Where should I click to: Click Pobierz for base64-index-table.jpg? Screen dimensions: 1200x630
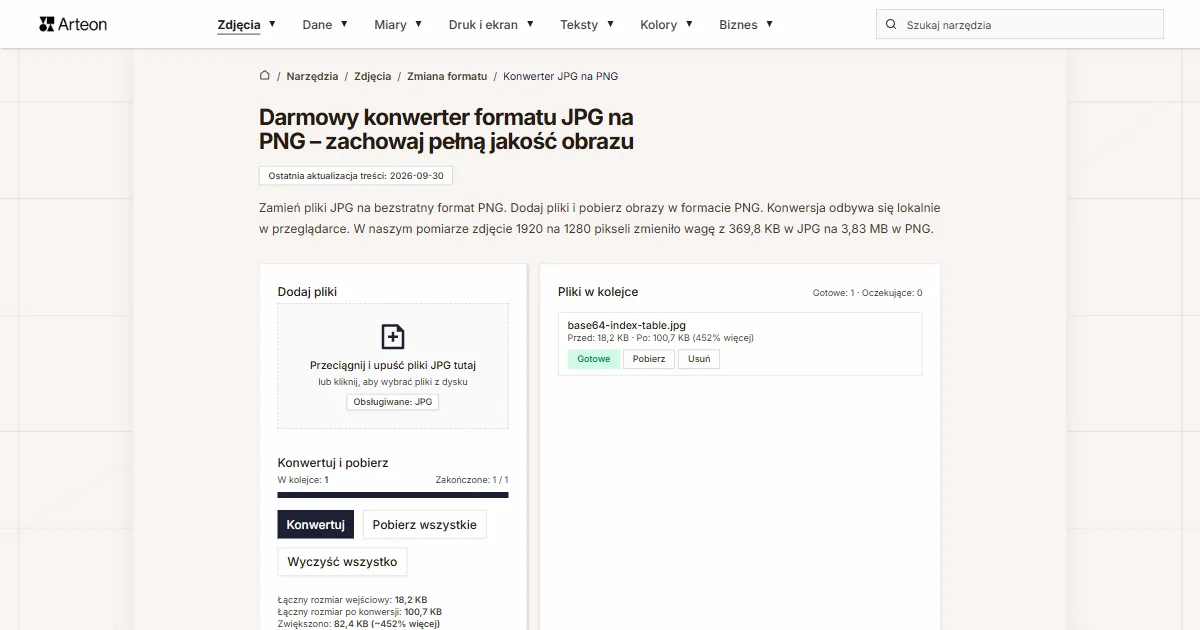(x=649, y=359)
